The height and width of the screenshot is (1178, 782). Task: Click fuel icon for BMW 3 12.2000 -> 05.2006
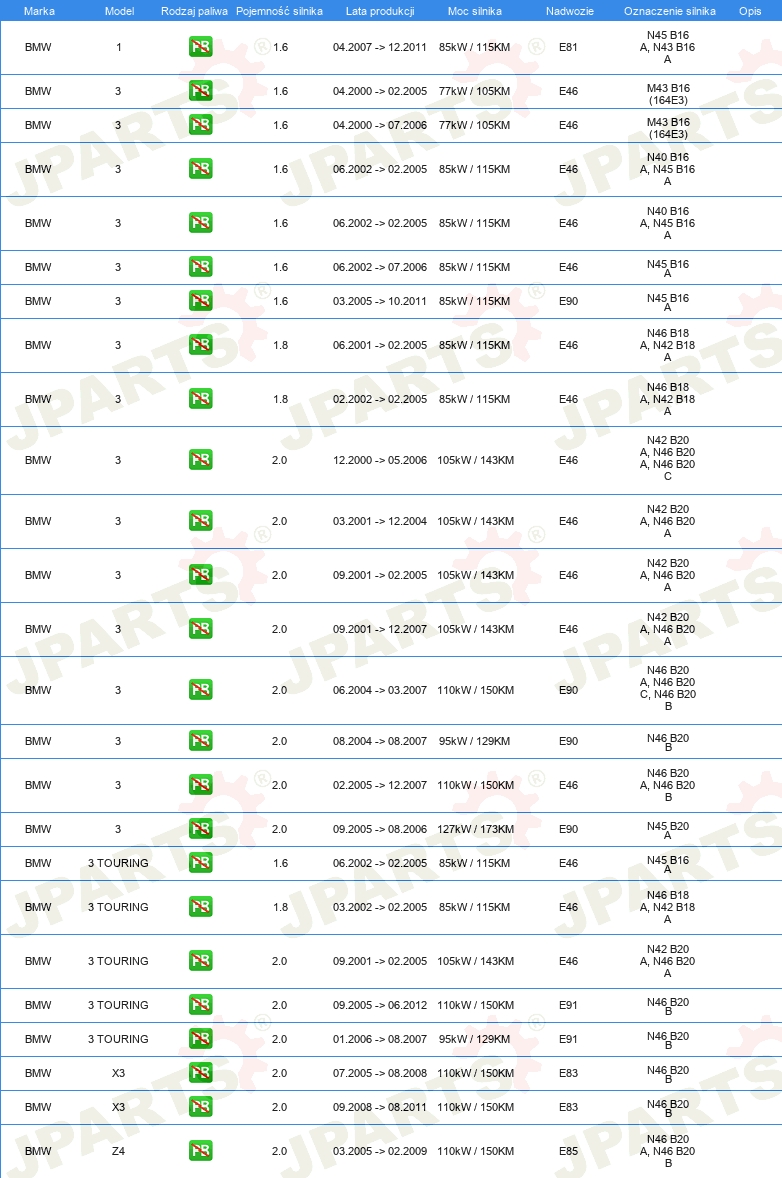(x=201, y=460)
